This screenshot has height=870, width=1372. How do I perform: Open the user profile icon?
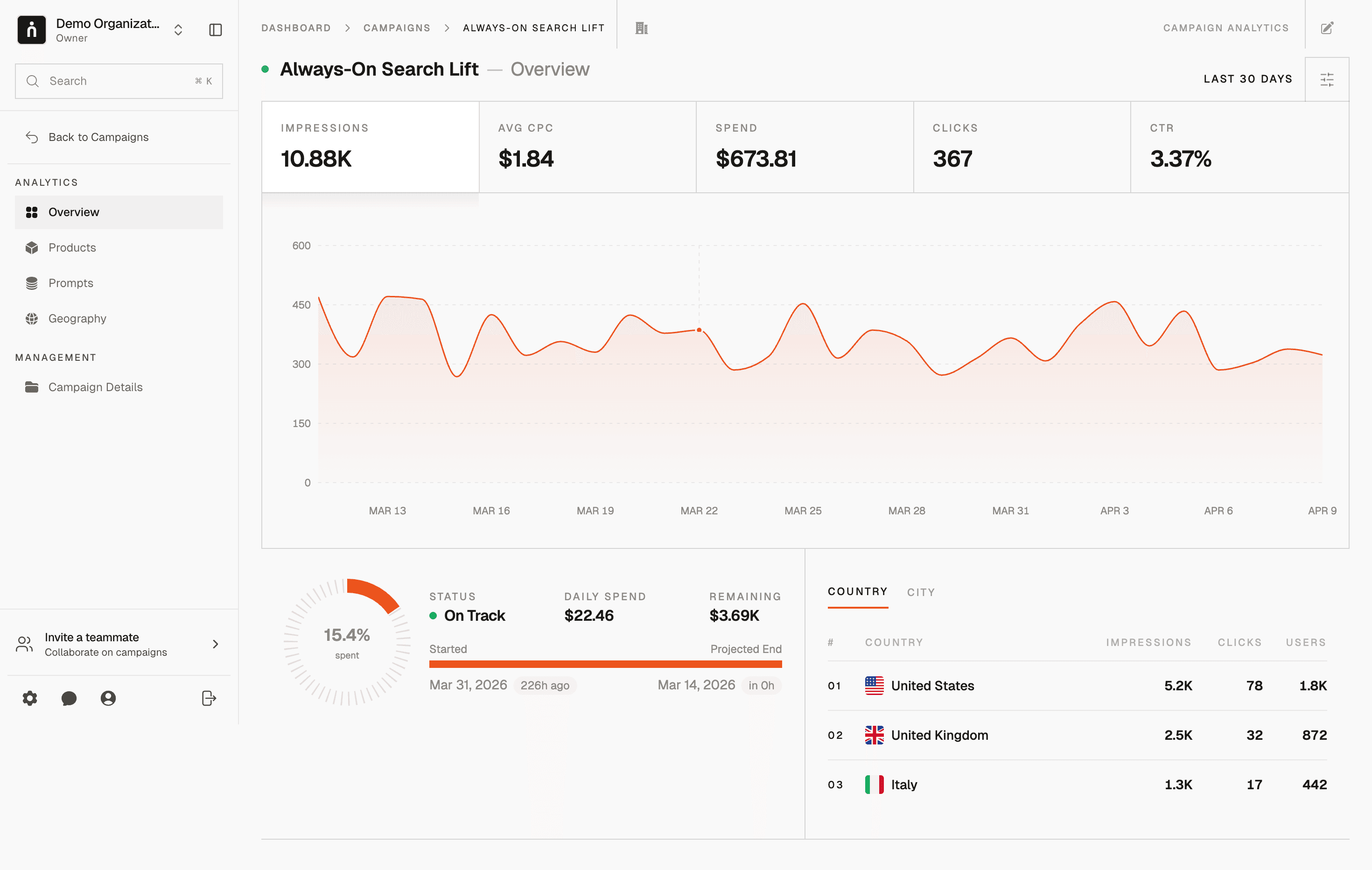[108, 698]
